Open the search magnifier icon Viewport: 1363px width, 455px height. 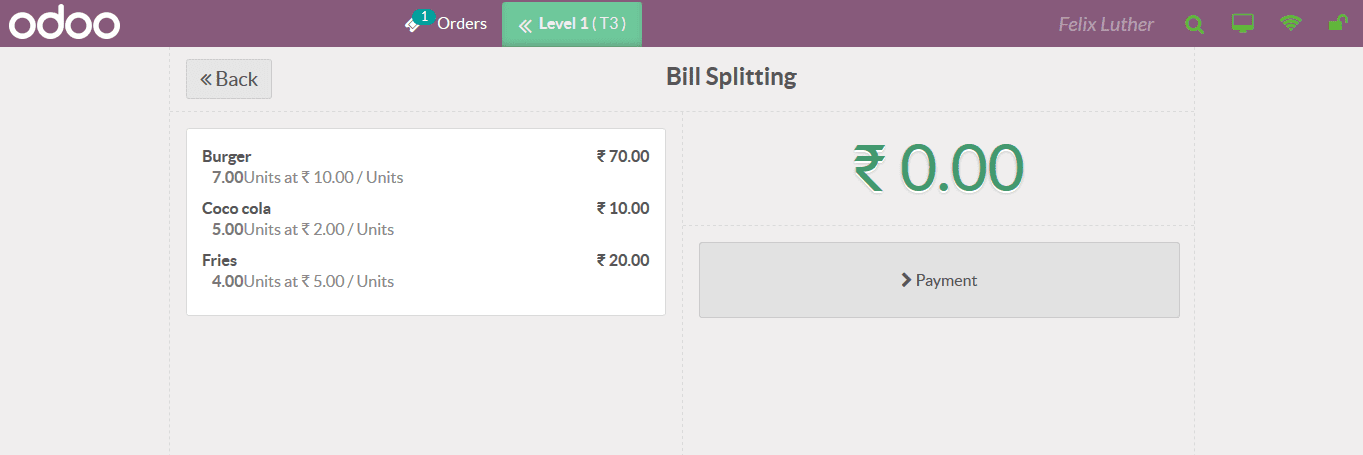pyautogui.click(x=1194, y=24)
